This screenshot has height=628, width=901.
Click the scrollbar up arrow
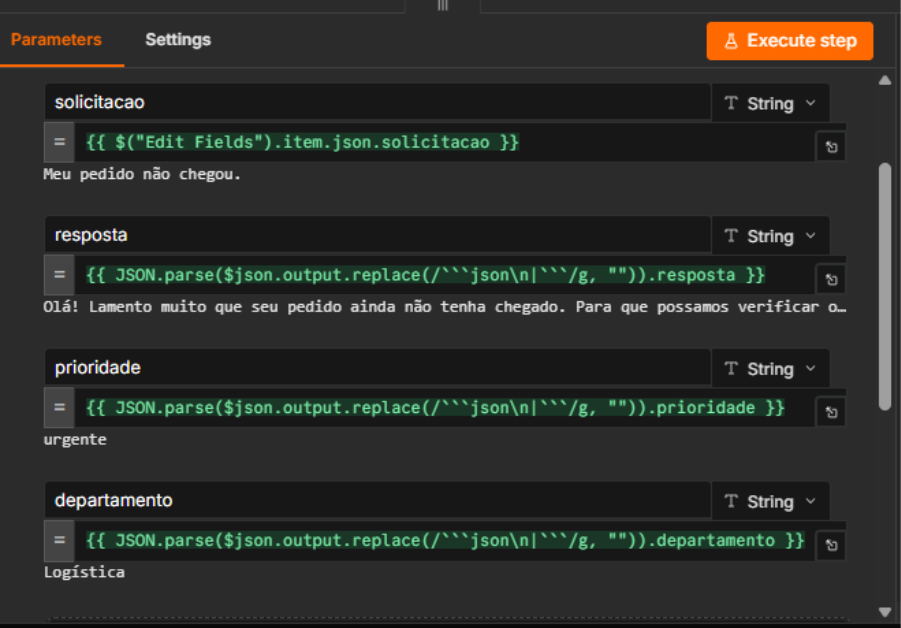[885, 80]
